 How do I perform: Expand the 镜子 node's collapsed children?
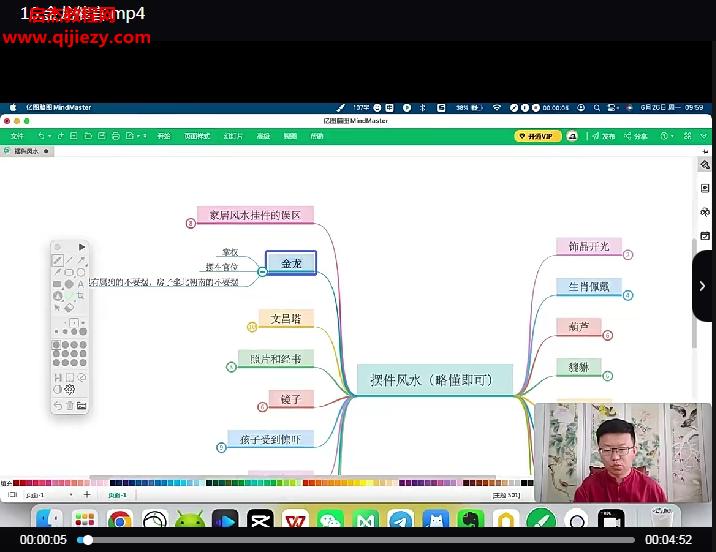262,407
